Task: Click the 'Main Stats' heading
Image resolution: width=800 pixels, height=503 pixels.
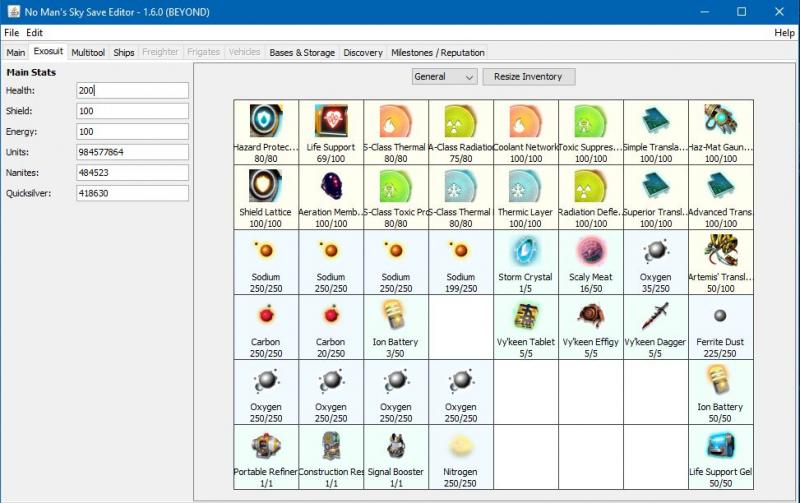Action: (x=31, y=72)
